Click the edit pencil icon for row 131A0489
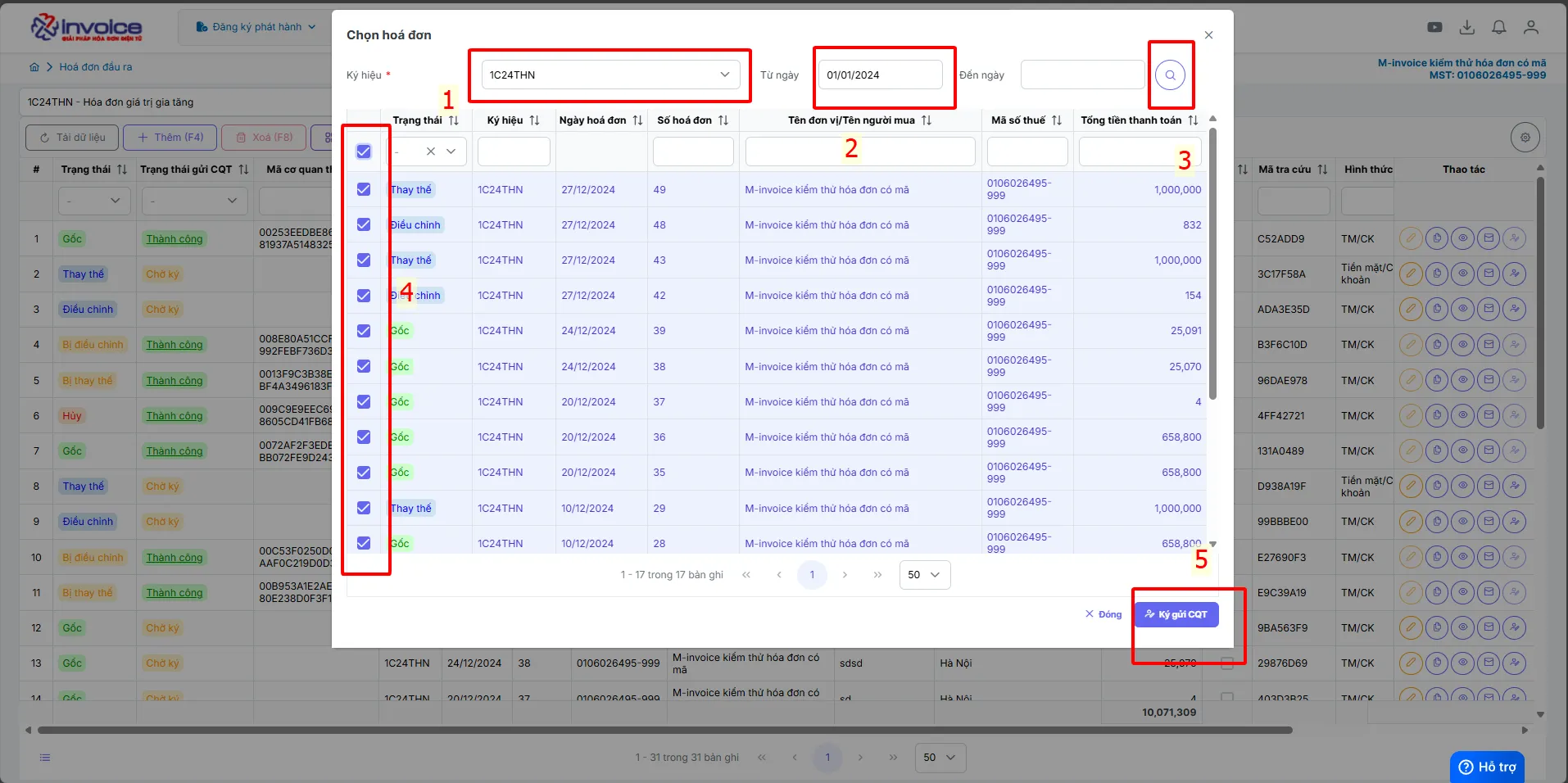The image size is (1568, 783). tap(1411, 451)
